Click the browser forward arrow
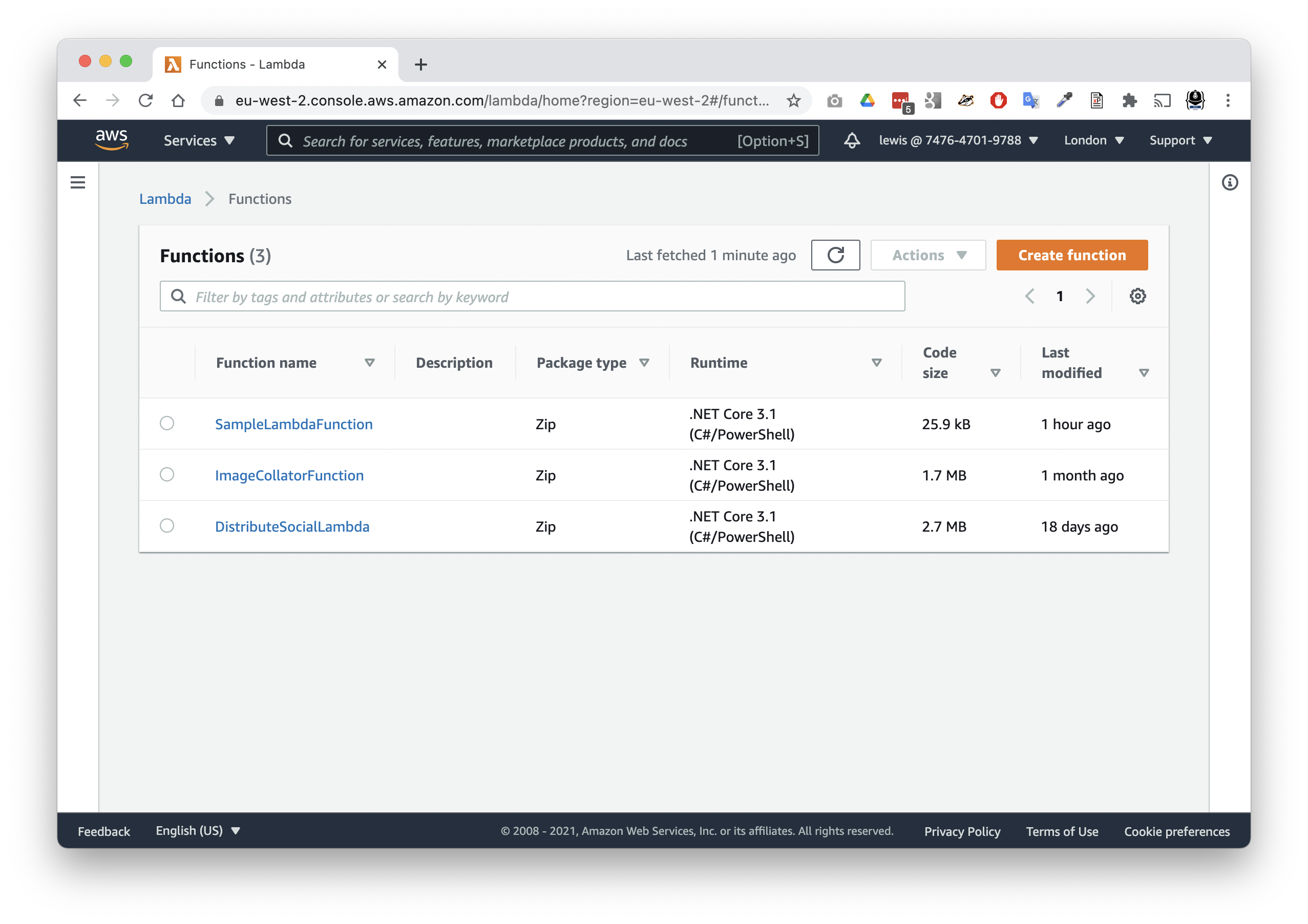This screenshot has width=1308, height=924. (x=113, y=101)
